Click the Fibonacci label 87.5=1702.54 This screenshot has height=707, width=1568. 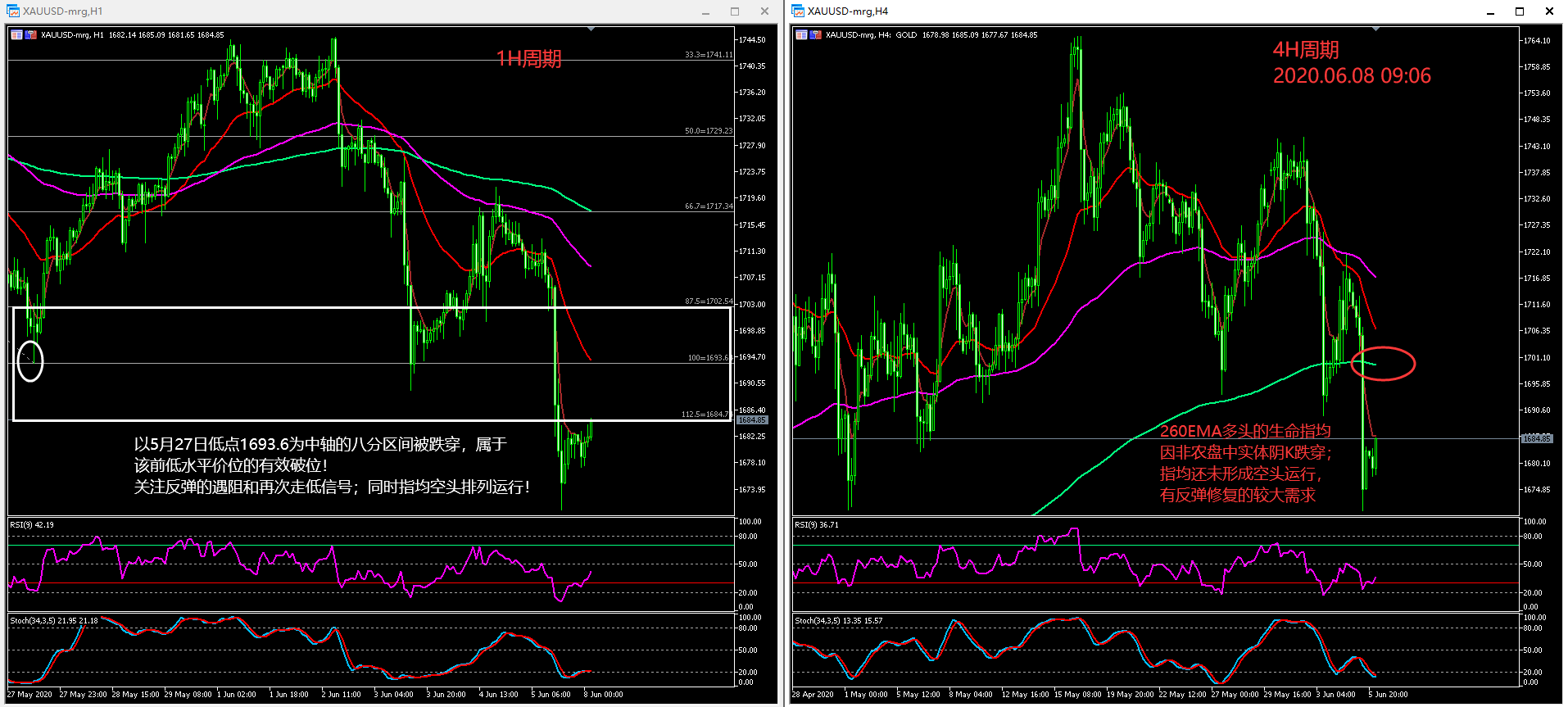coord(709,301)
